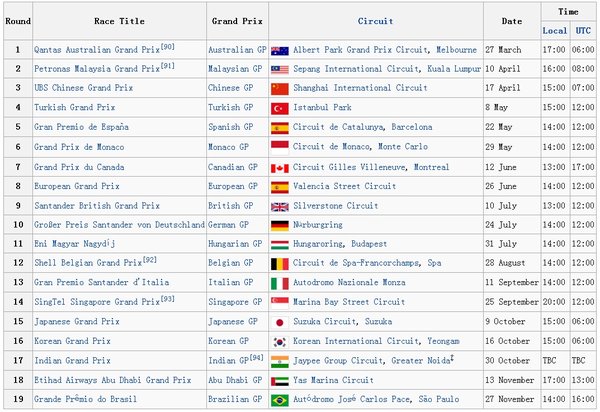Click the Chinese flag icon
Image resolution: width=600 pixels, height=412 pixels.
[280, 88]
